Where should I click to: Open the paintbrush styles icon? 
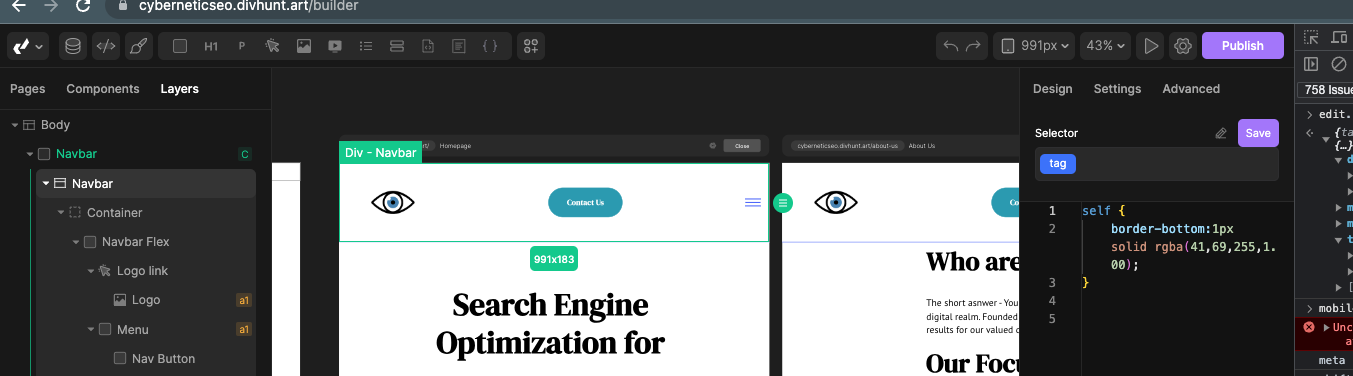[x=138, y=46]
